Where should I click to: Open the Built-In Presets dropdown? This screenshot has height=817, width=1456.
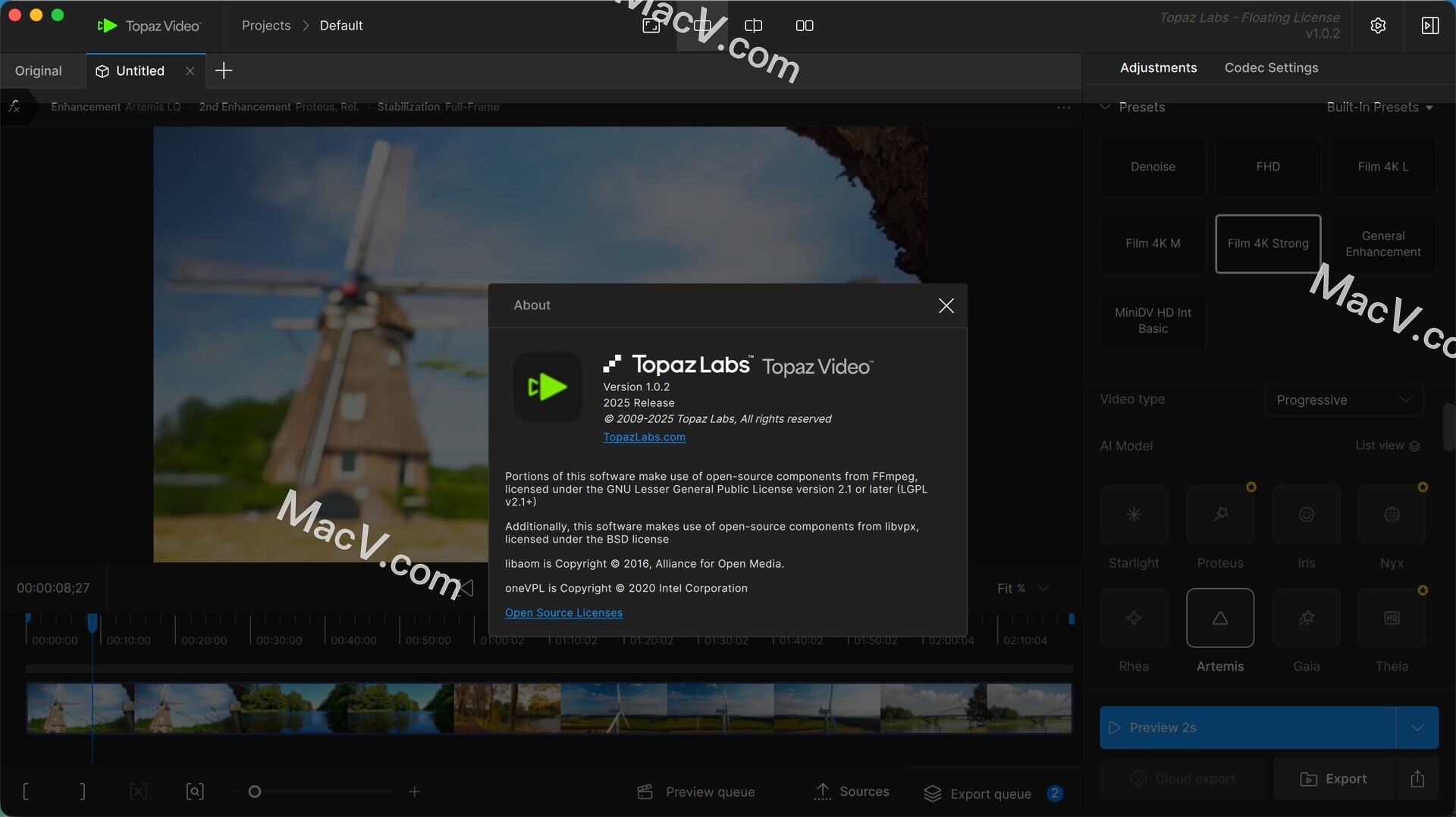tap(1379, 107)
